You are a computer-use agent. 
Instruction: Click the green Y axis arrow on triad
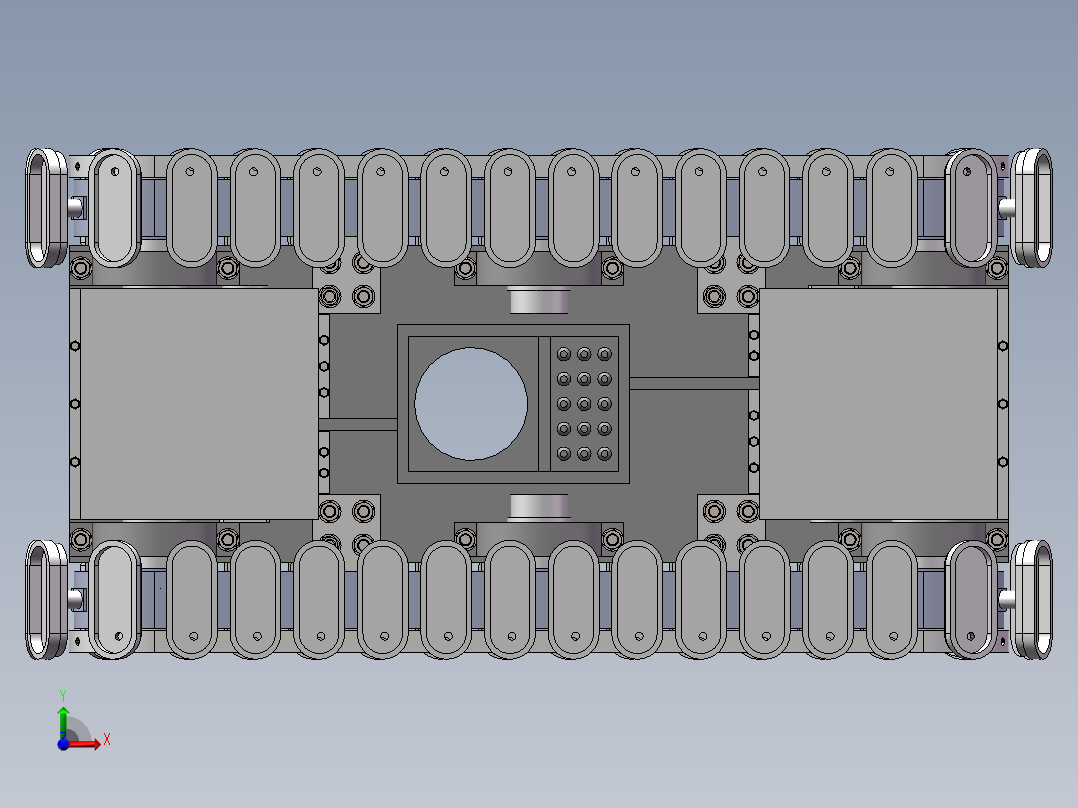(63, 722)
